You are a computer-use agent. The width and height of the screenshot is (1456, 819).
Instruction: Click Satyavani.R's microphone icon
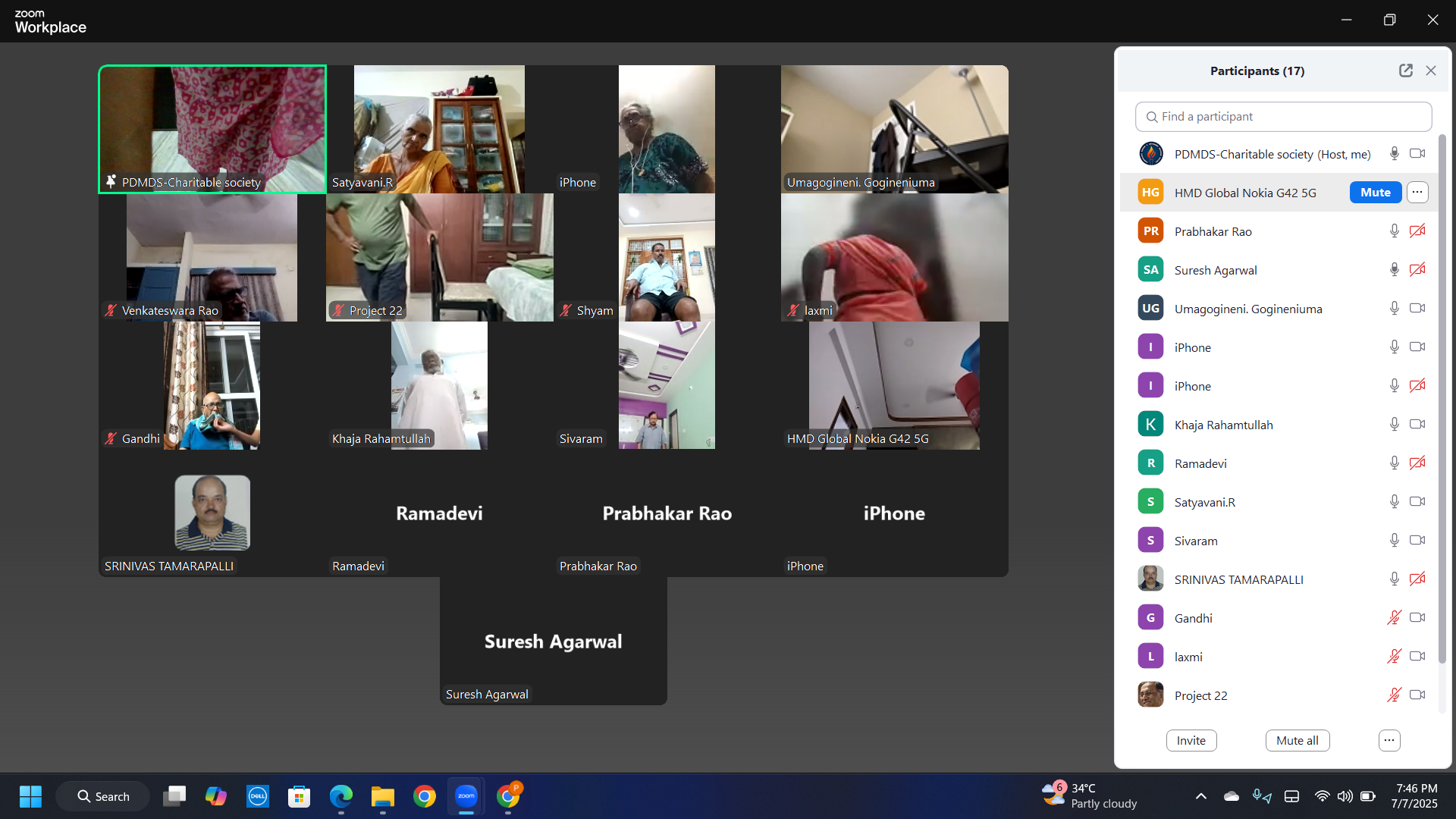[x=1394, y=502]
